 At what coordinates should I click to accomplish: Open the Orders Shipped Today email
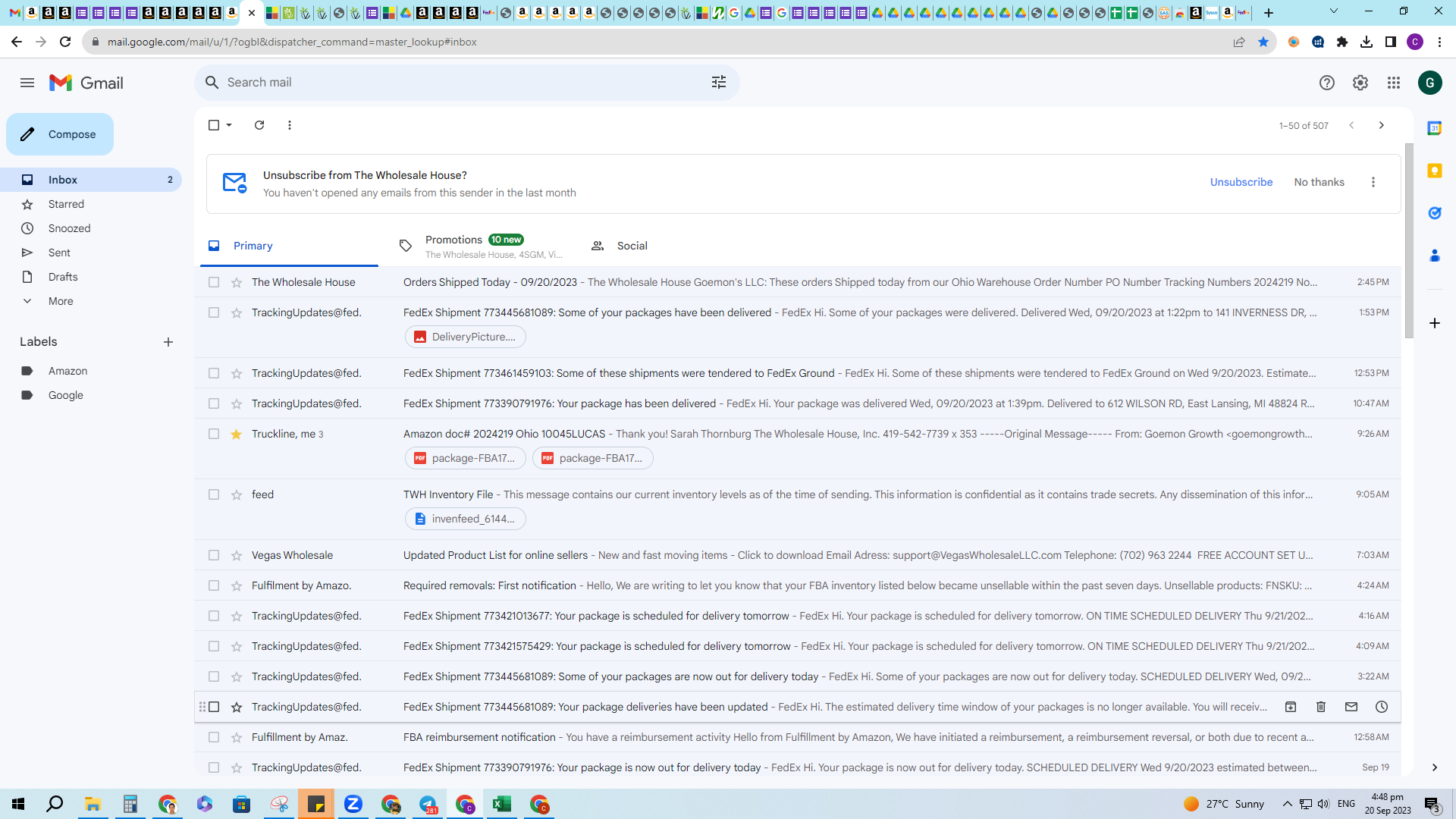click(x=798, y=282)
